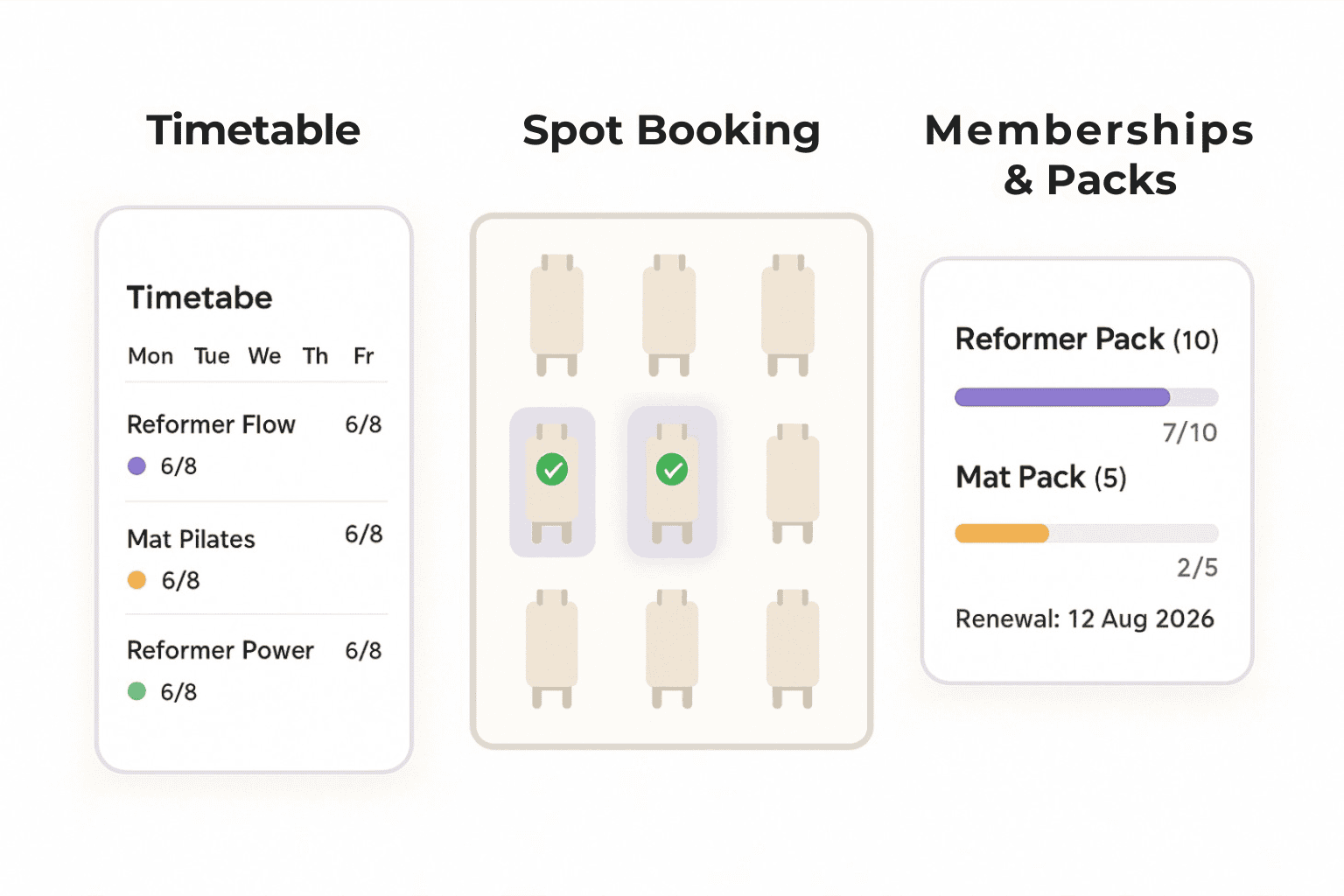Click the green dot under Reformer Power
Viewport: 1344px width, 896px height.
click(136, 691)
